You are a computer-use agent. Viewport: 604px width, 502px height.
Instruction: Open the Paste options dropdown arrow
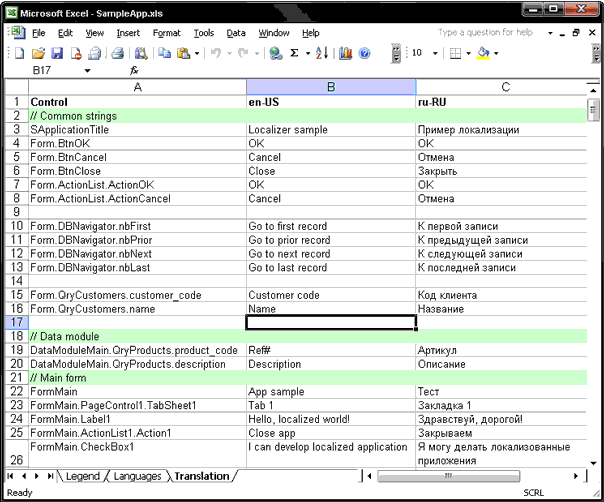197,53
